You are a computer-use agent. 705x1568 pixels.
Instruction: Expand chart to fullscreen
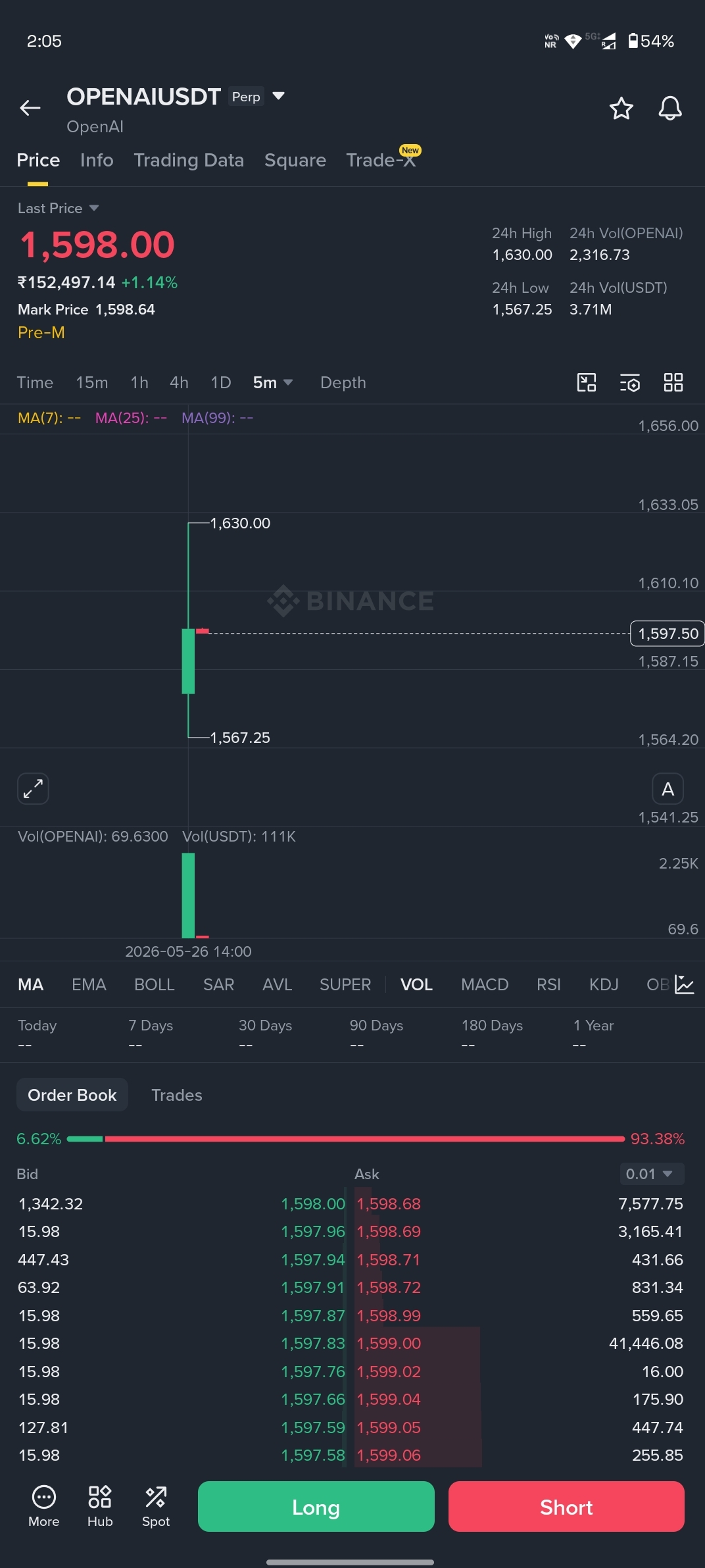(x=33, y=788)
